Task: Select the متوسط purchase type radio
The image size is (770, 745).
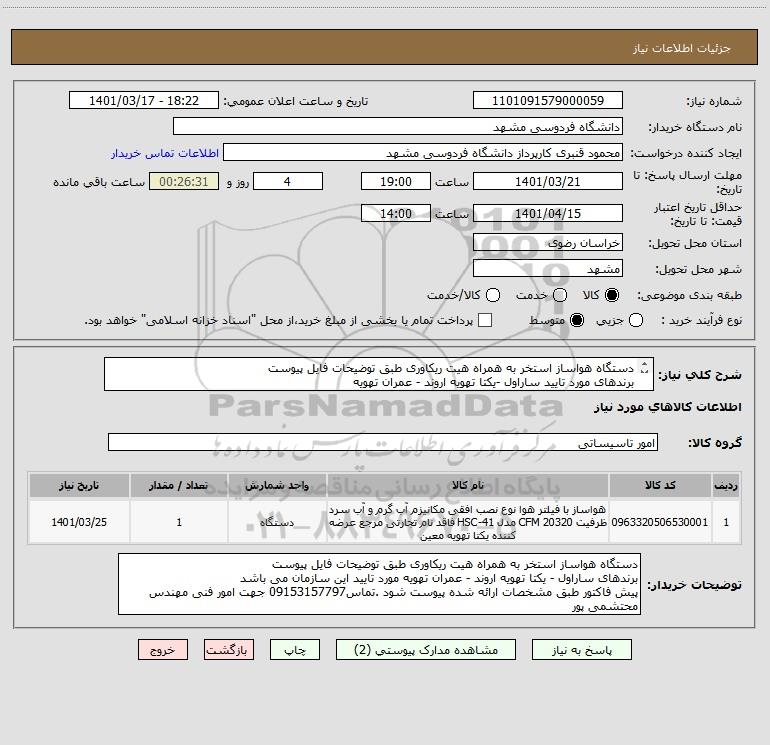Action: pyautogui.click(x=577, y=320)
